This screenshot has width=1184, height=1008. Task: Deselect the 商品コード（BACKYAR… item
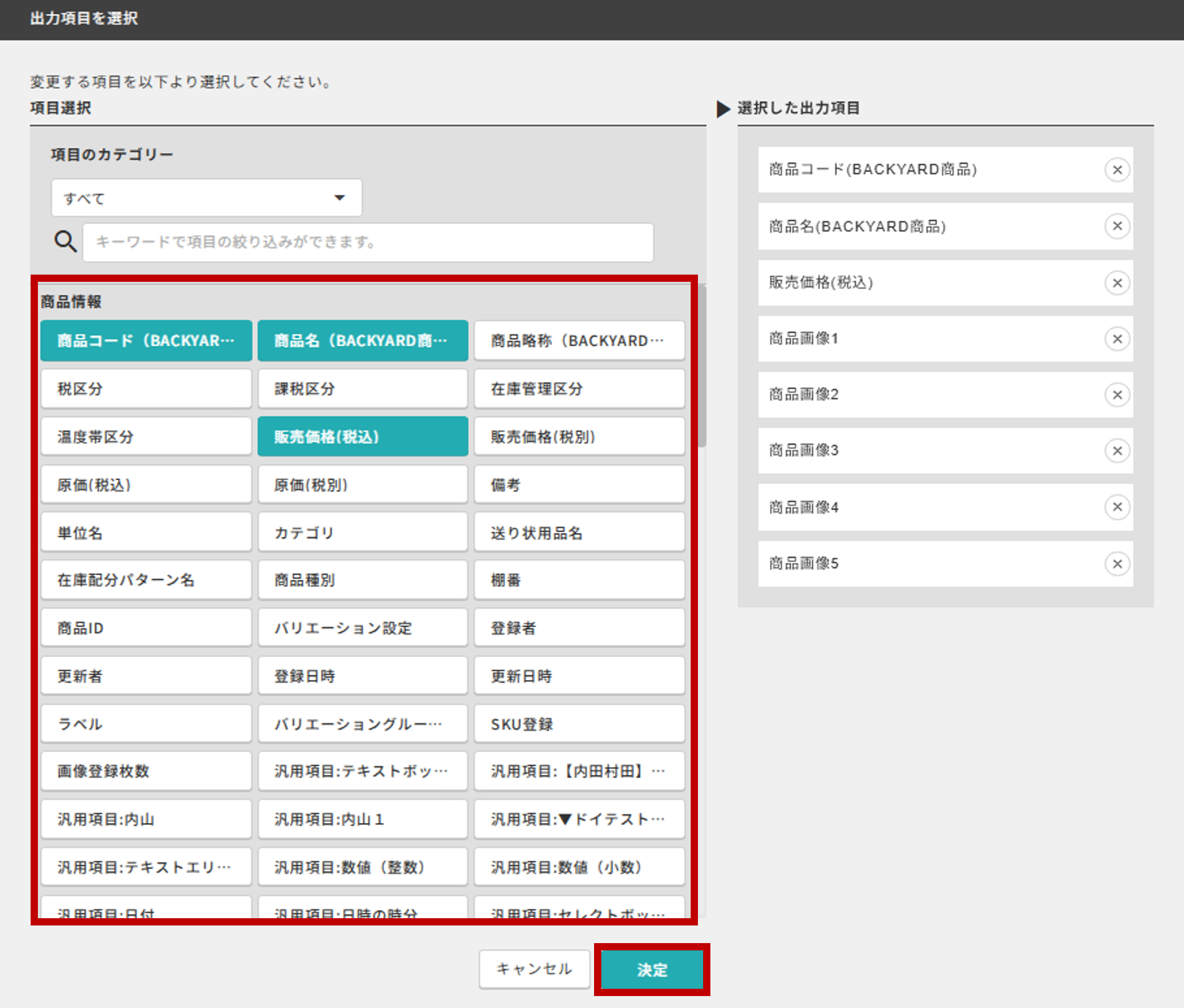(146, 340)
